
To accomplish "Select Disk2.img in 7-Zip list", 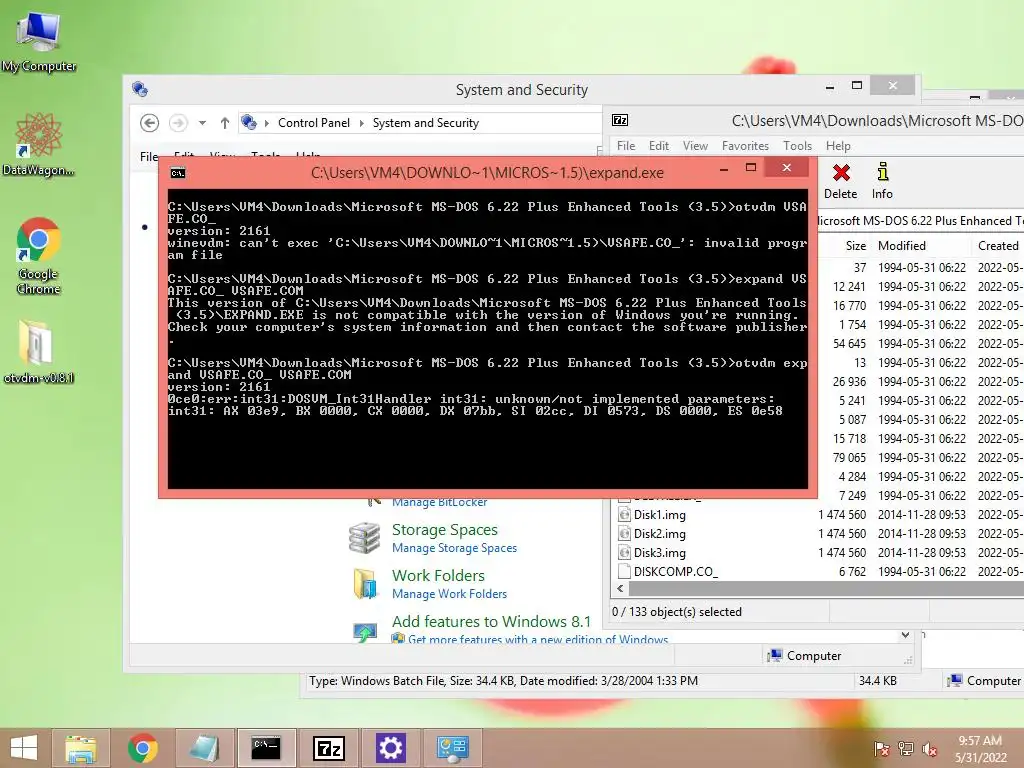I will pos(660,534).
